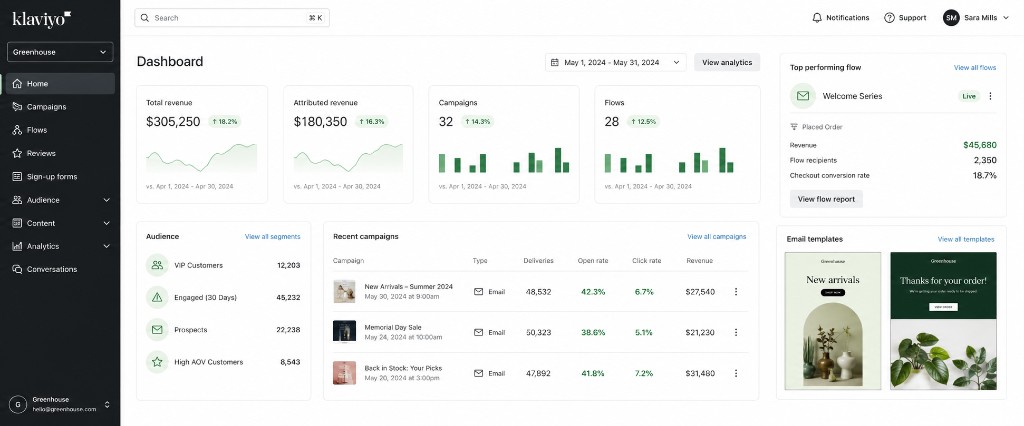Screen dimensions: 1024x426
Task: Open the Sara Mills user menu chevron
Action: pyautogui.click(x=1005, y=18)
